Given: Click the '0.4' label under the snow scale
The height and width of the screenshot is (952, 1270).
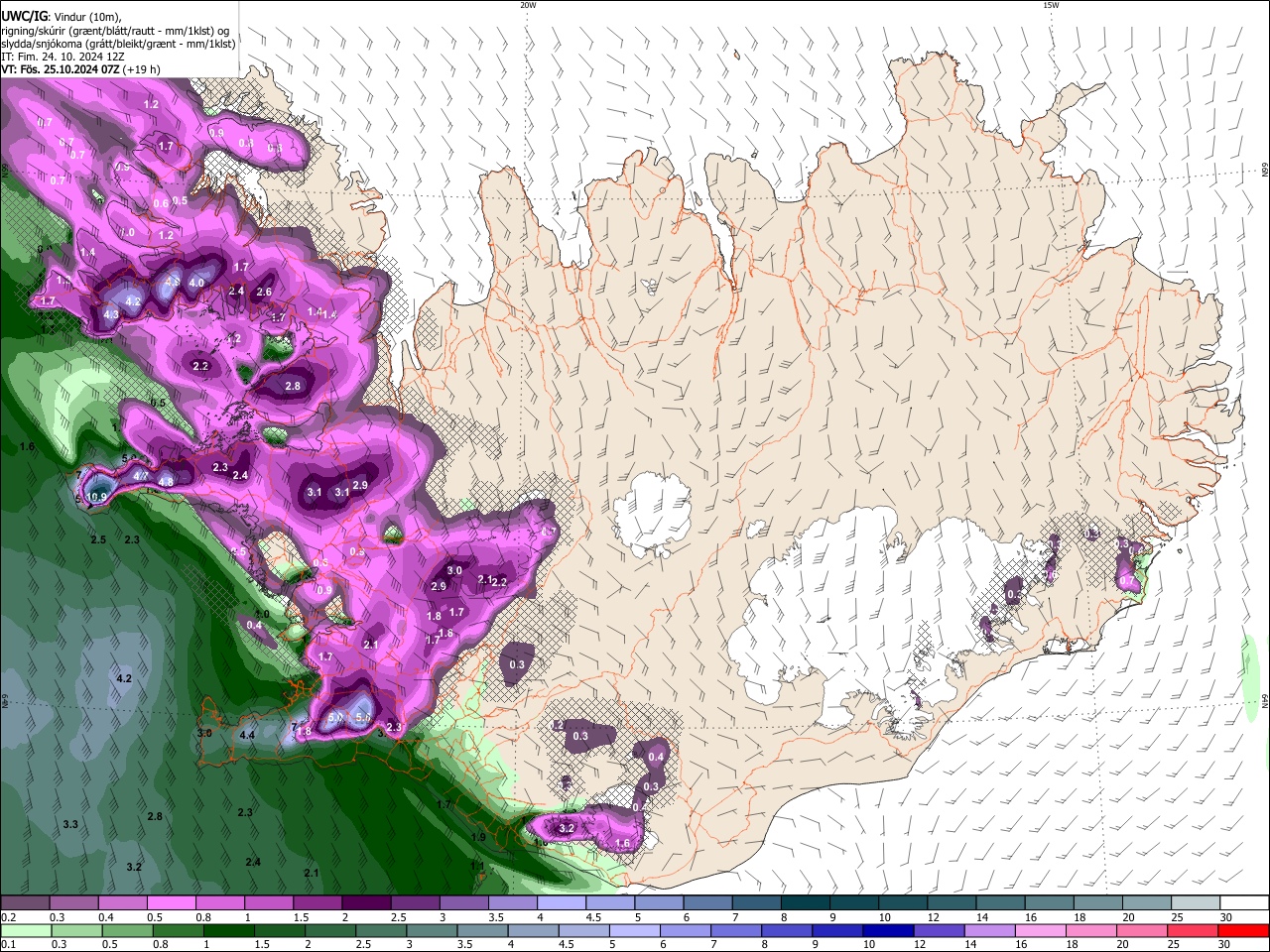Looking at the screenshot, I should point(105,917).
